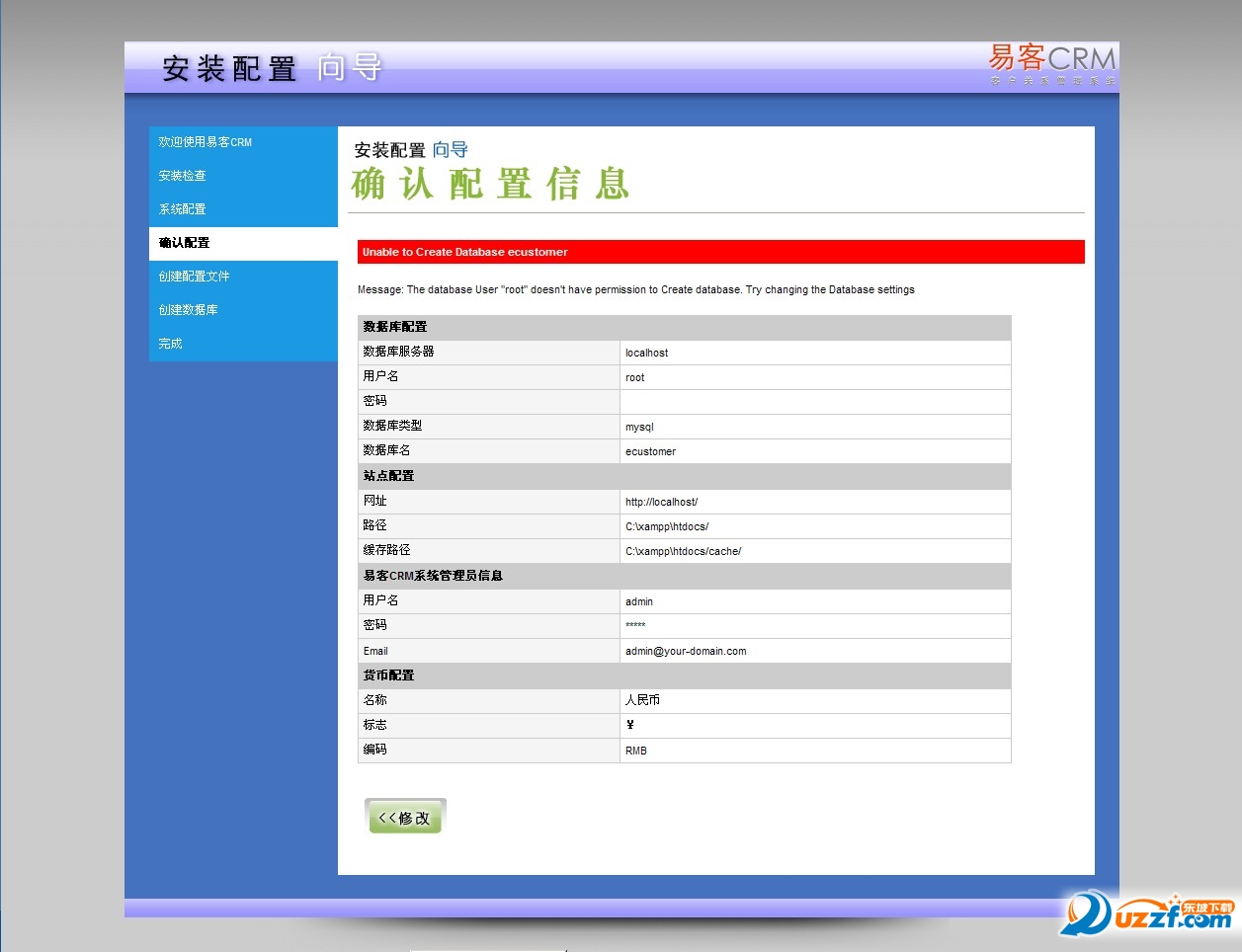Screen dimensions: 1242x952
Task: Click the red 'Unable to Create Database ecustomer' banner
Action: point(721,252)
